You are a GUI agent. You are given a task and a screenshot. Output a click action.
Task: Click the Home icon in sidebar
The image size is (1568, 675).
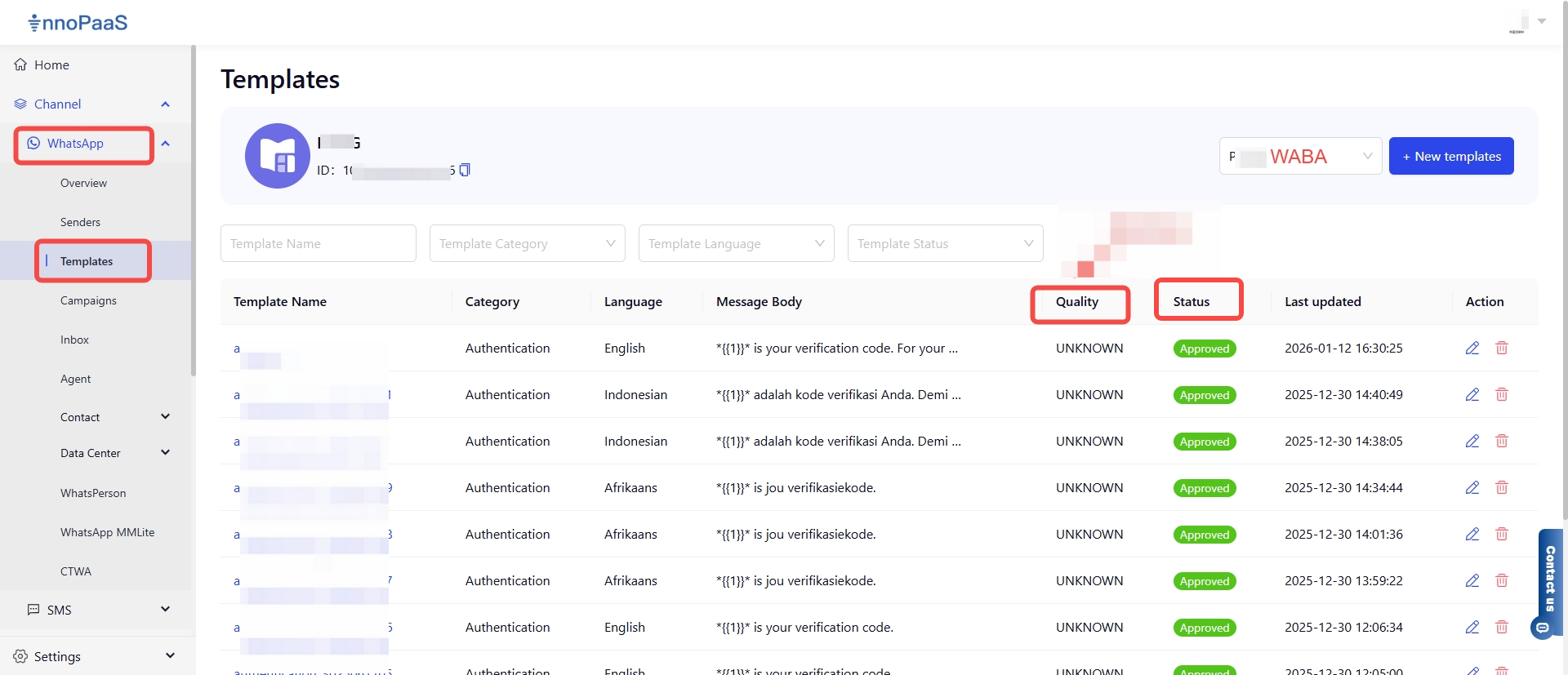20,64
